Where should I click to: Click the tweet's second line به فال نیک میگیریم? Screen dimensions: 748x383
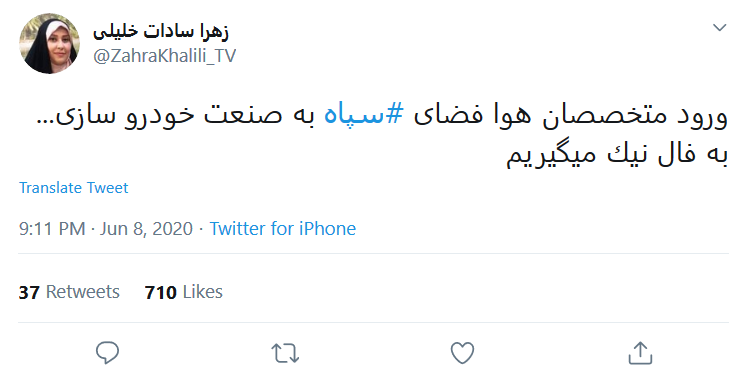(617, 155)
